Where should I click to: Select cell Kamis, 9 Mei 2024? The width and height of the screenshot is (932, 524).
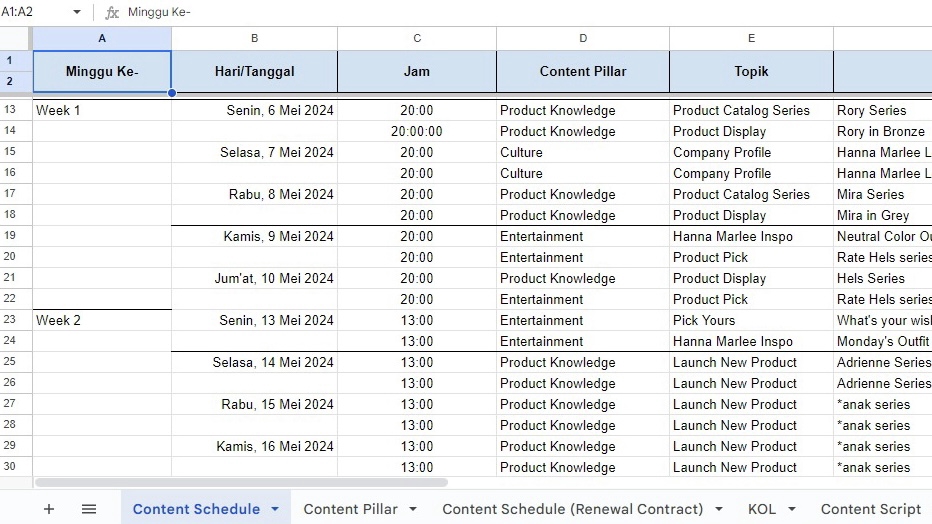pyautogui.click(x=254, y=236)
